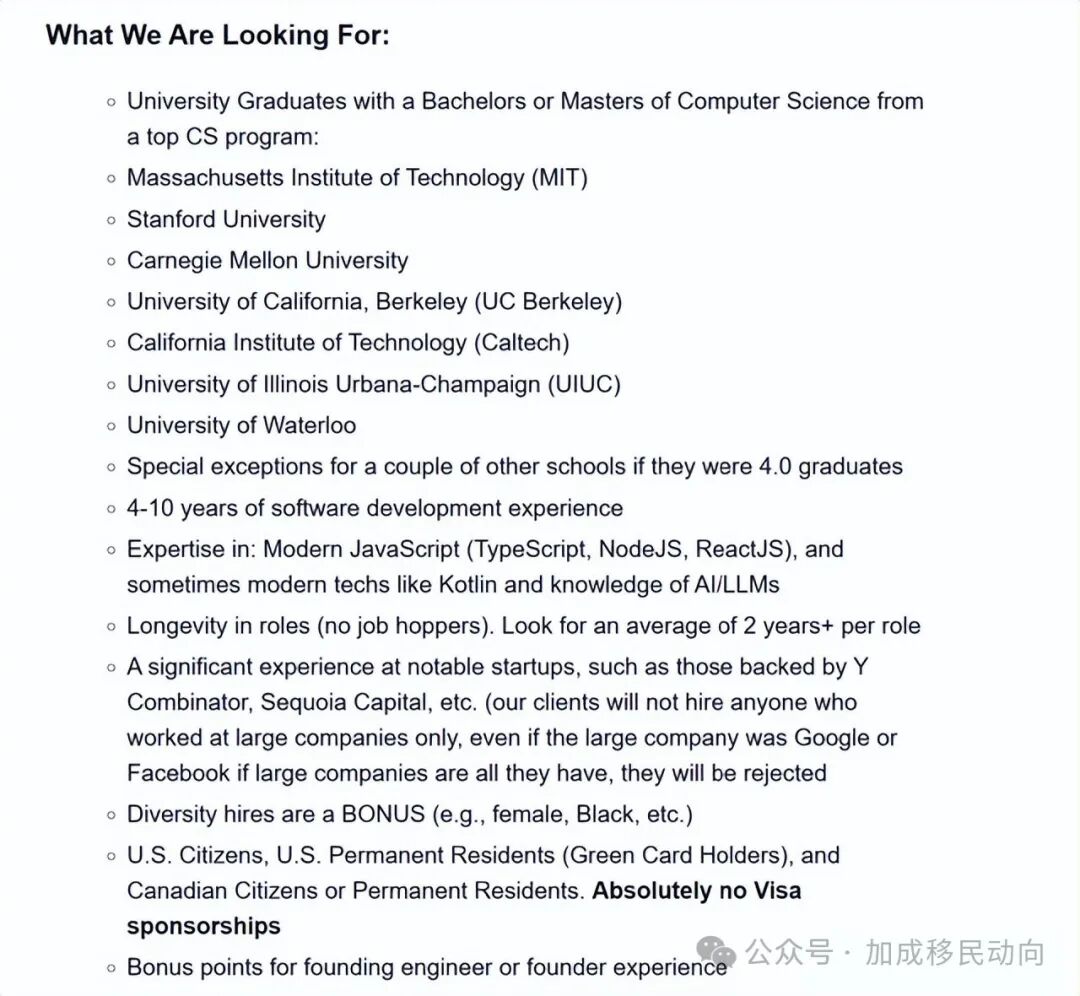Screen dimensions: 1080x996
Task: Select the Massachusetts Institute of Technology line
Action: [357, 178]
